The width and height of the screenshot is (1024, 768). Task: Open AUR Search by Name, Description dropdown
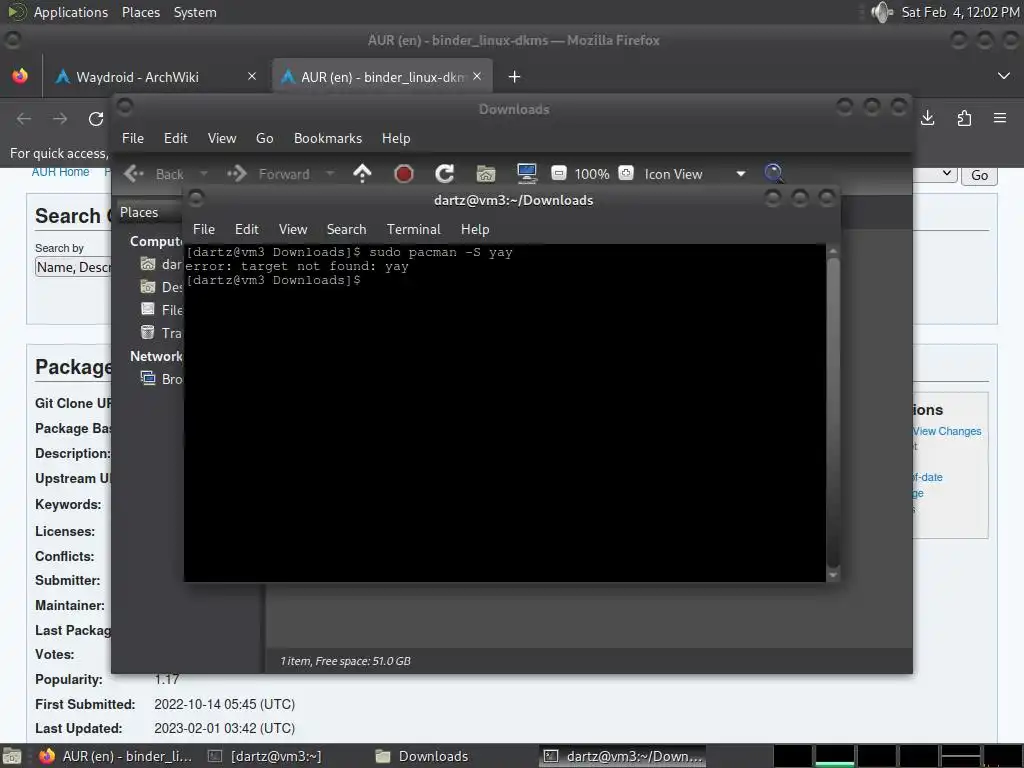pyautogui.click(x=73, y=267)
